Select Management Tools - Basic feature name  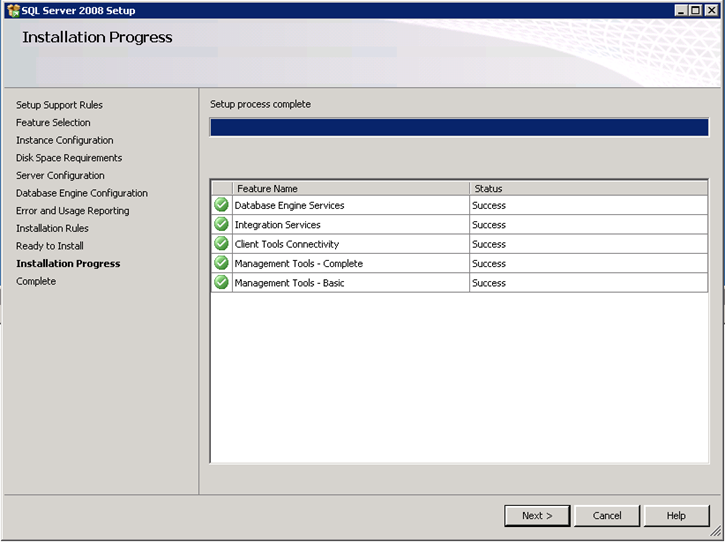coord(289,283)
